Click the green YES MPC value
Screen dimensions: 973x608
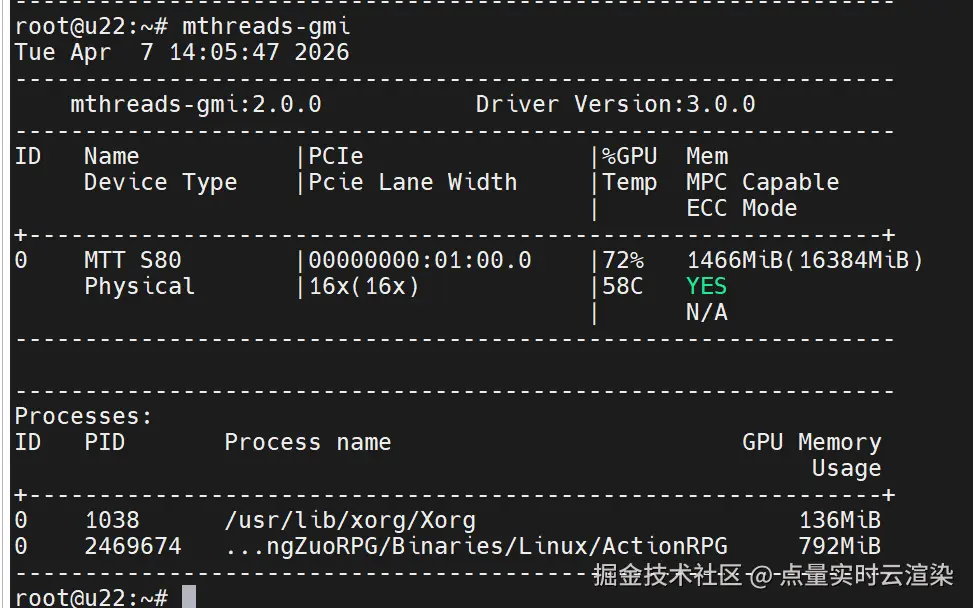click(x=706, y=286)
